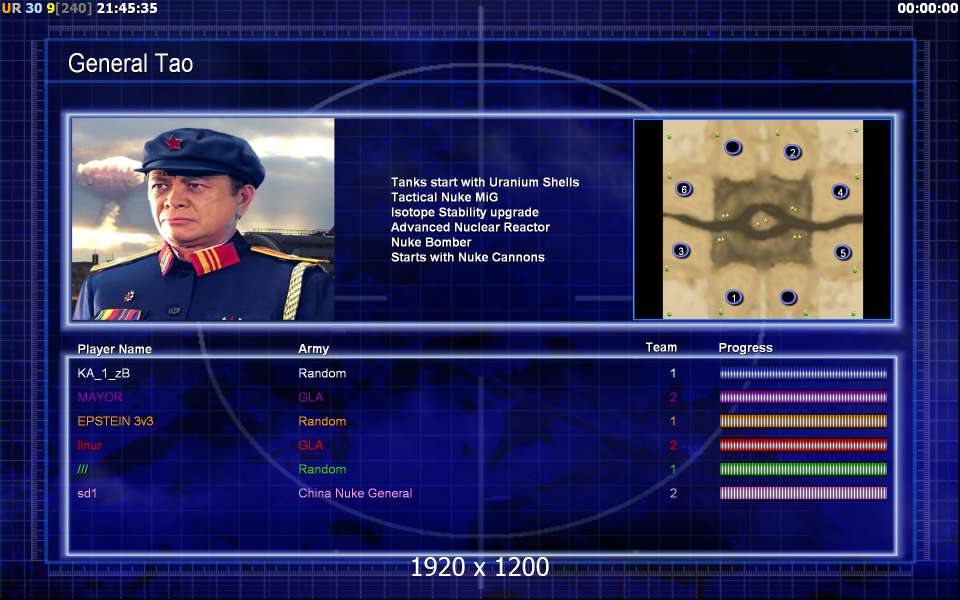This screenshot has height=600, width=960.
Task: Choose start position 4 on the minimap
Action: click(841, 192)
